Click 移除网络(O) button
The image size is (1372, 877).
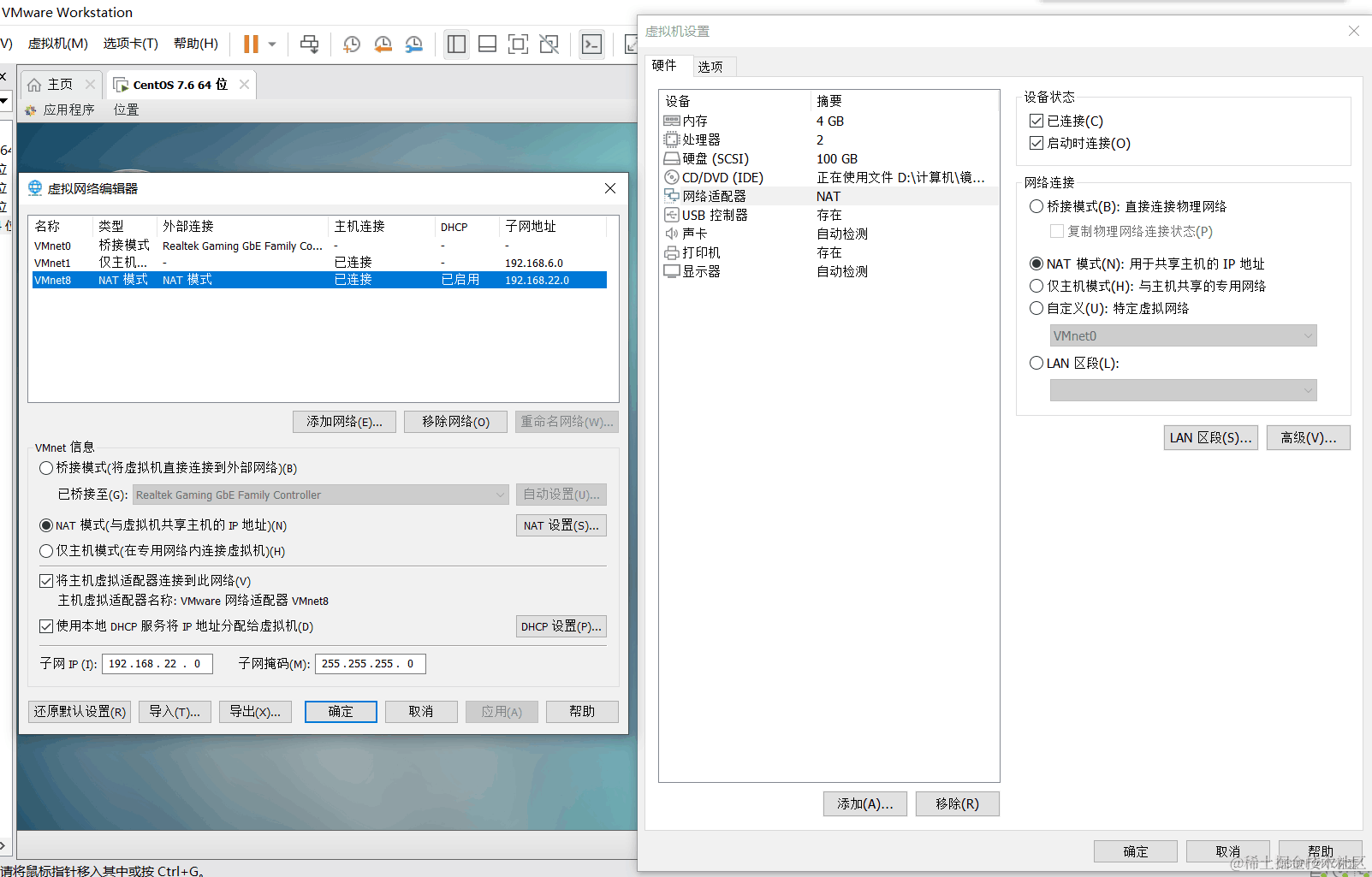(455, 422)
